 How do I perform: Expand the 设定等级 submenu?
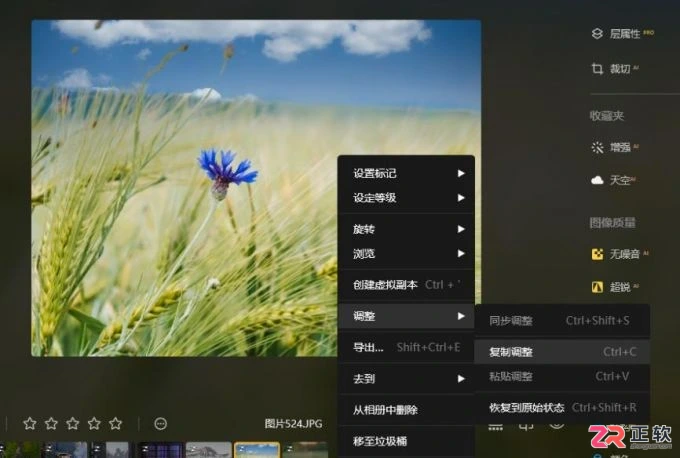406,198
